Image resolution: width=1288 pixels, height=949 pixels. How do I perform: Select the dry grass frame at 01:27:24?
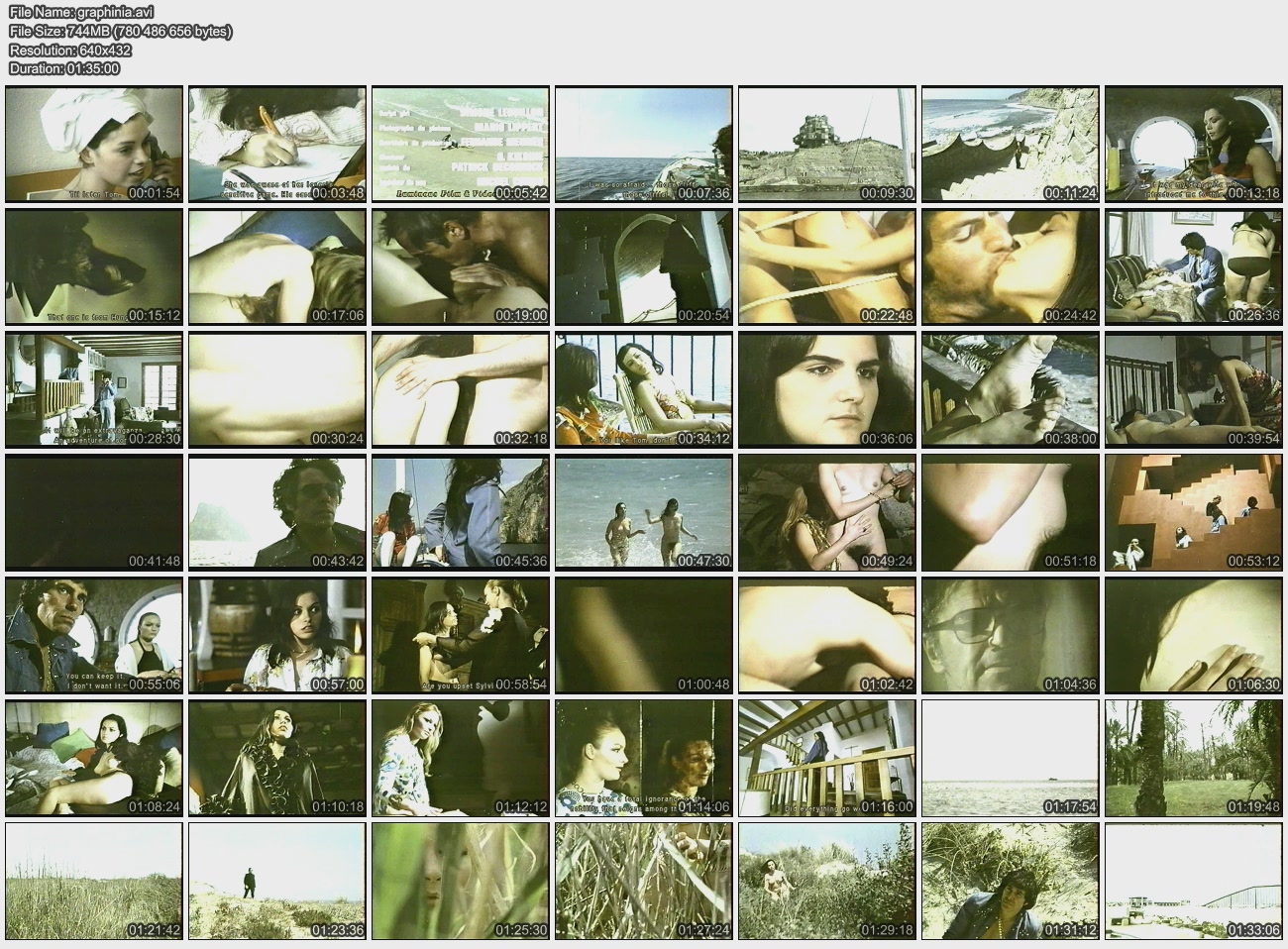point(644,882)
